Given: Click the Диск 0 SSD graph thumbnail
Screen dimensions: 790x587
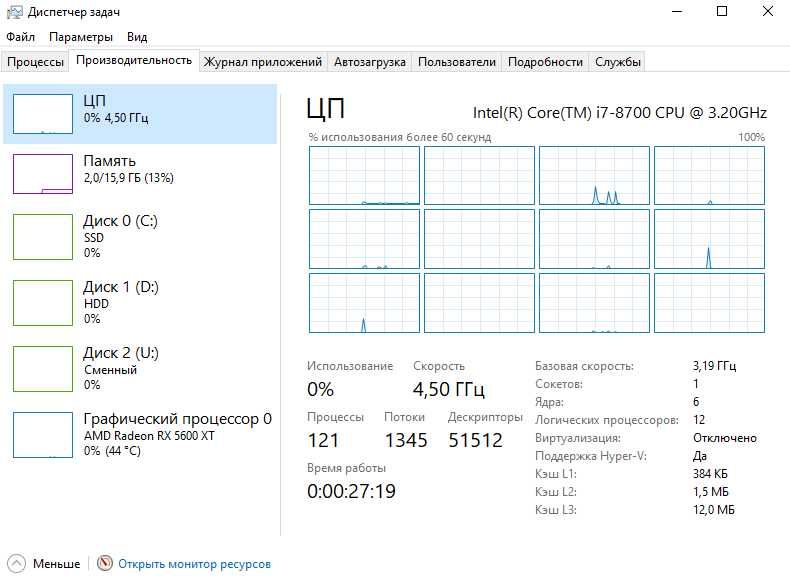Looking at the screenshot, I should pos(43,237).
